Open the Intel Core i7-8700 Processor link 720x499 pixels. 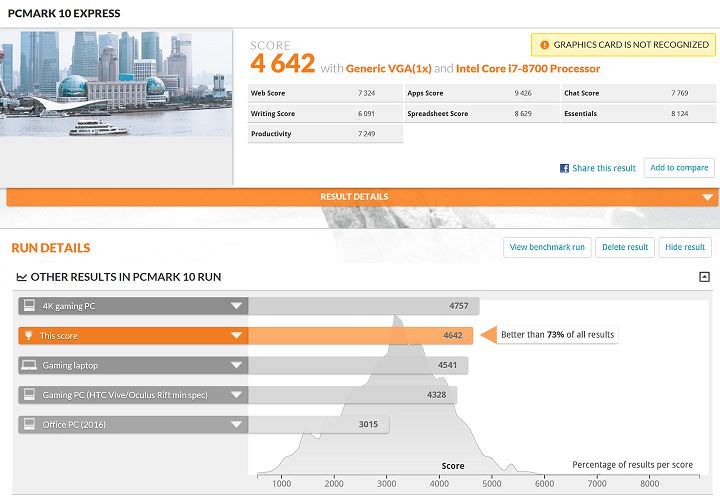527,69
